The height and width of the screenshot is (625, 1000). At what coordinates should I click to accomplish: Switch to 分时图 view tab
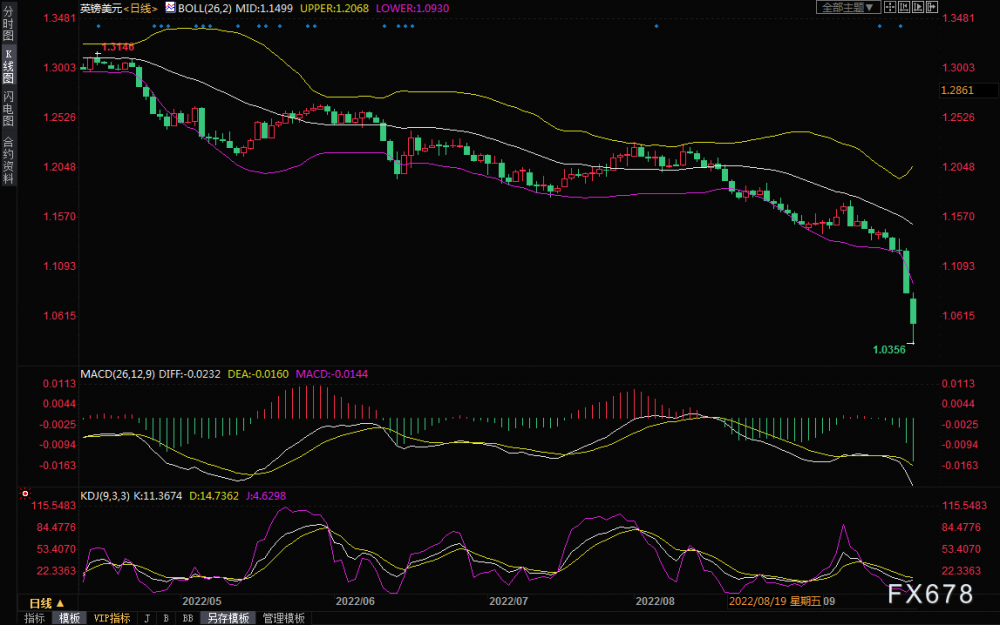(x=8, y=24)
